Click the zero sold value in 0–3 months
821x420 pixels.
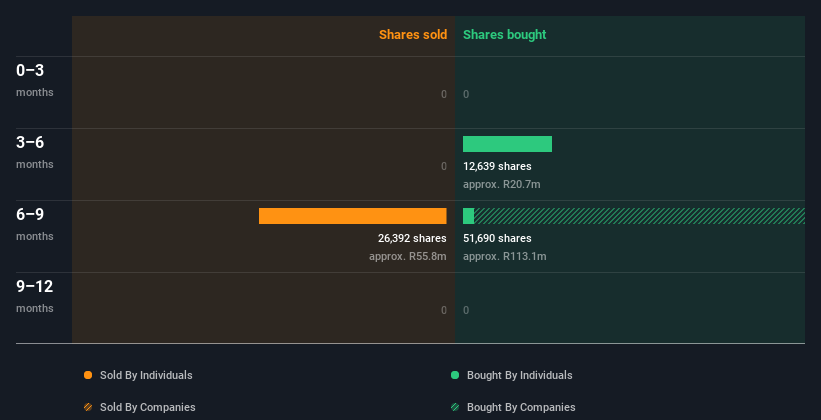click(444, 94)
